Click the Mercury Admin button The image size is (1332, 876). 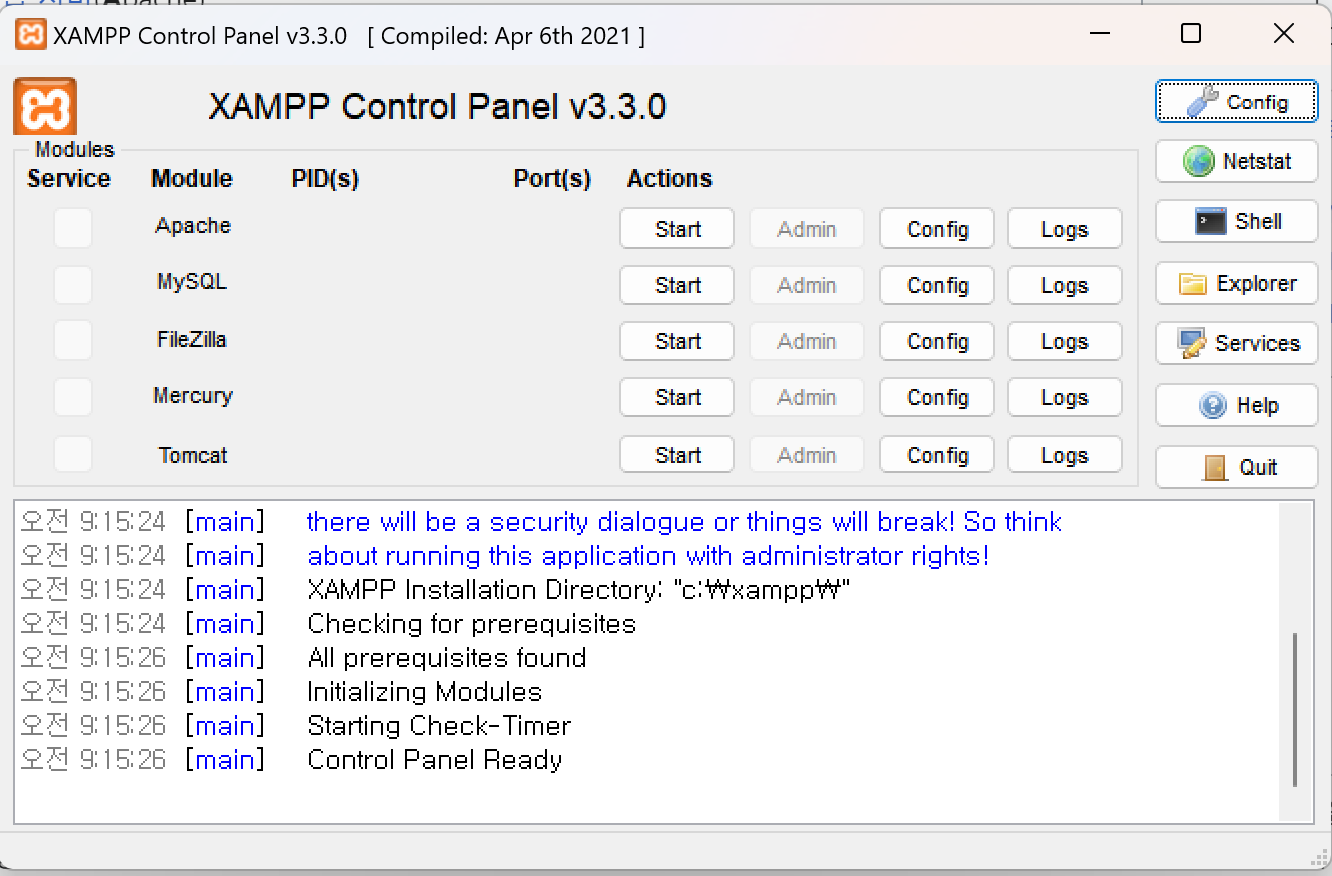[807, 397]
